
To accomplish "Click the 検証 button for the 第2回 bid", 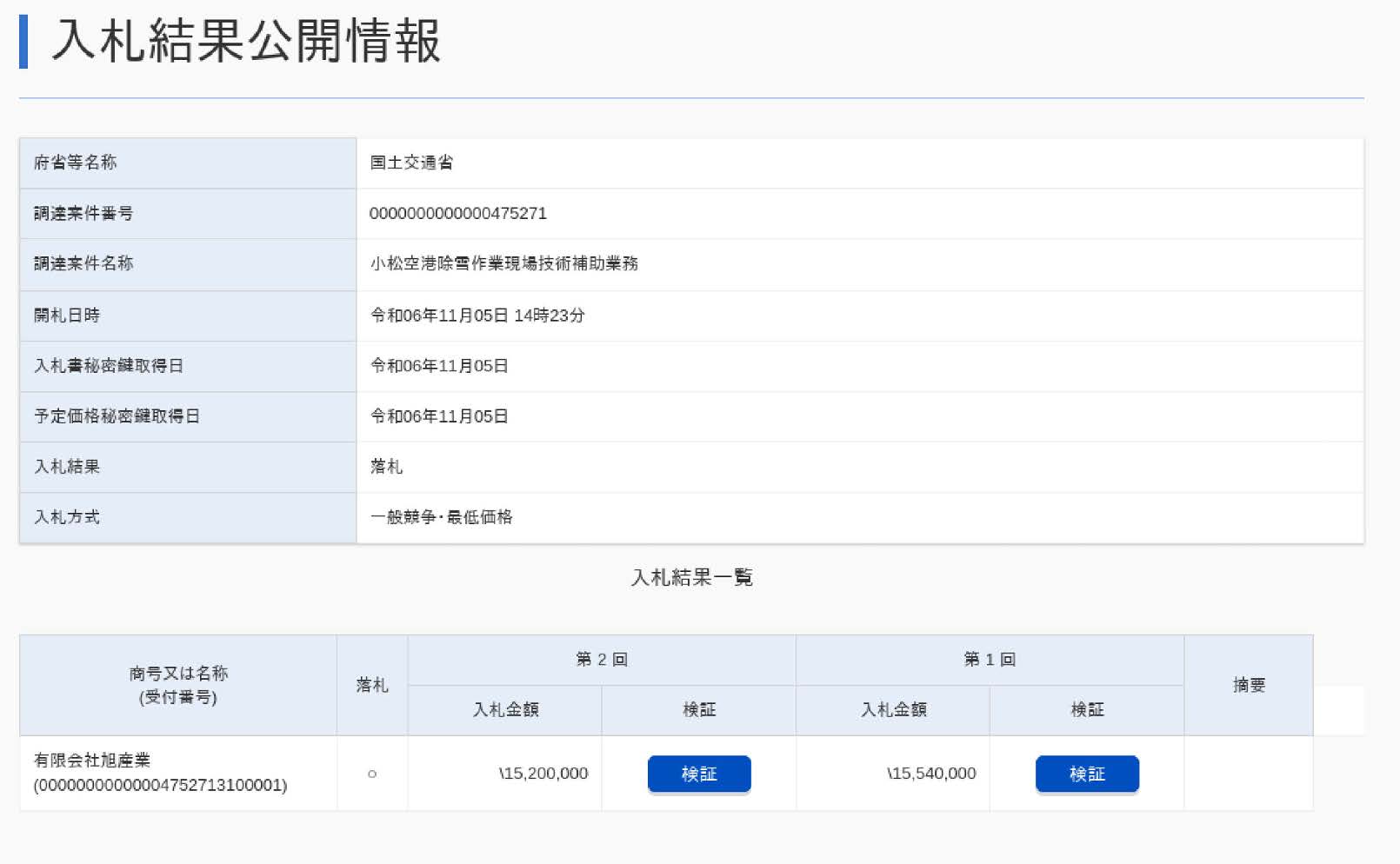I will click(x=698, y=773).
